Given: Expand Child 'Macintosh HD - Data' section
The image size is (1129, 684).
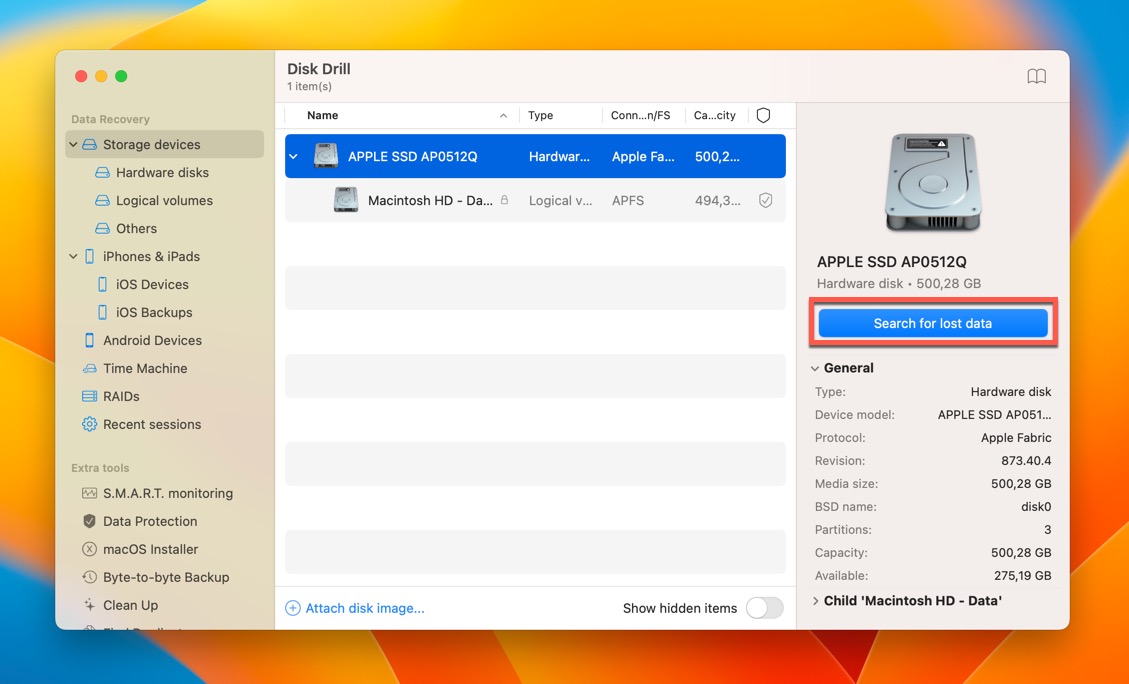Looking at the screenshot, I should pos(814,600).
